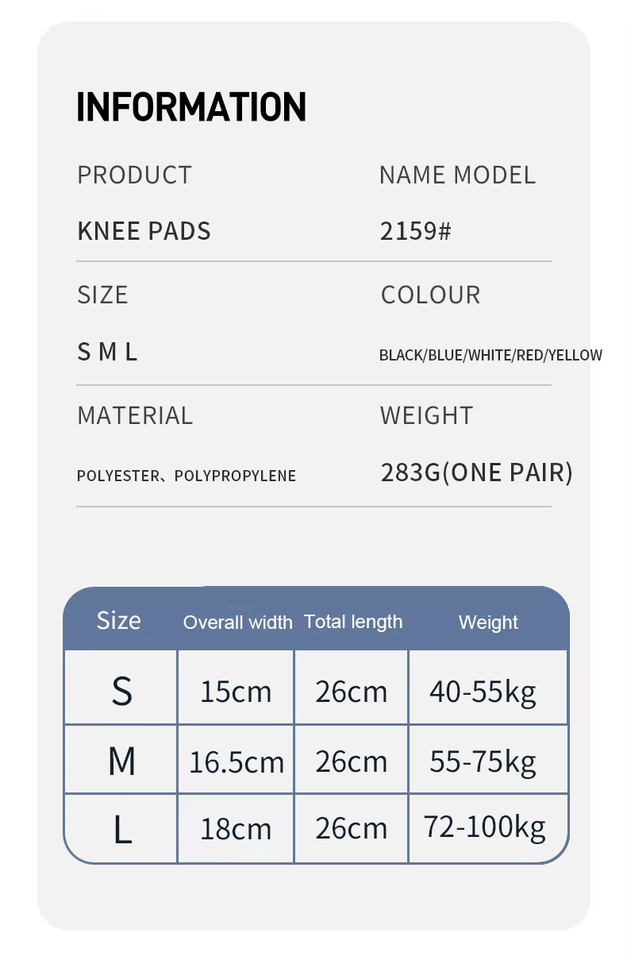Click the 55-75kg weight range cell
Image resolution: width=627 pixels, height=960 pixels.
click(483, 762)
